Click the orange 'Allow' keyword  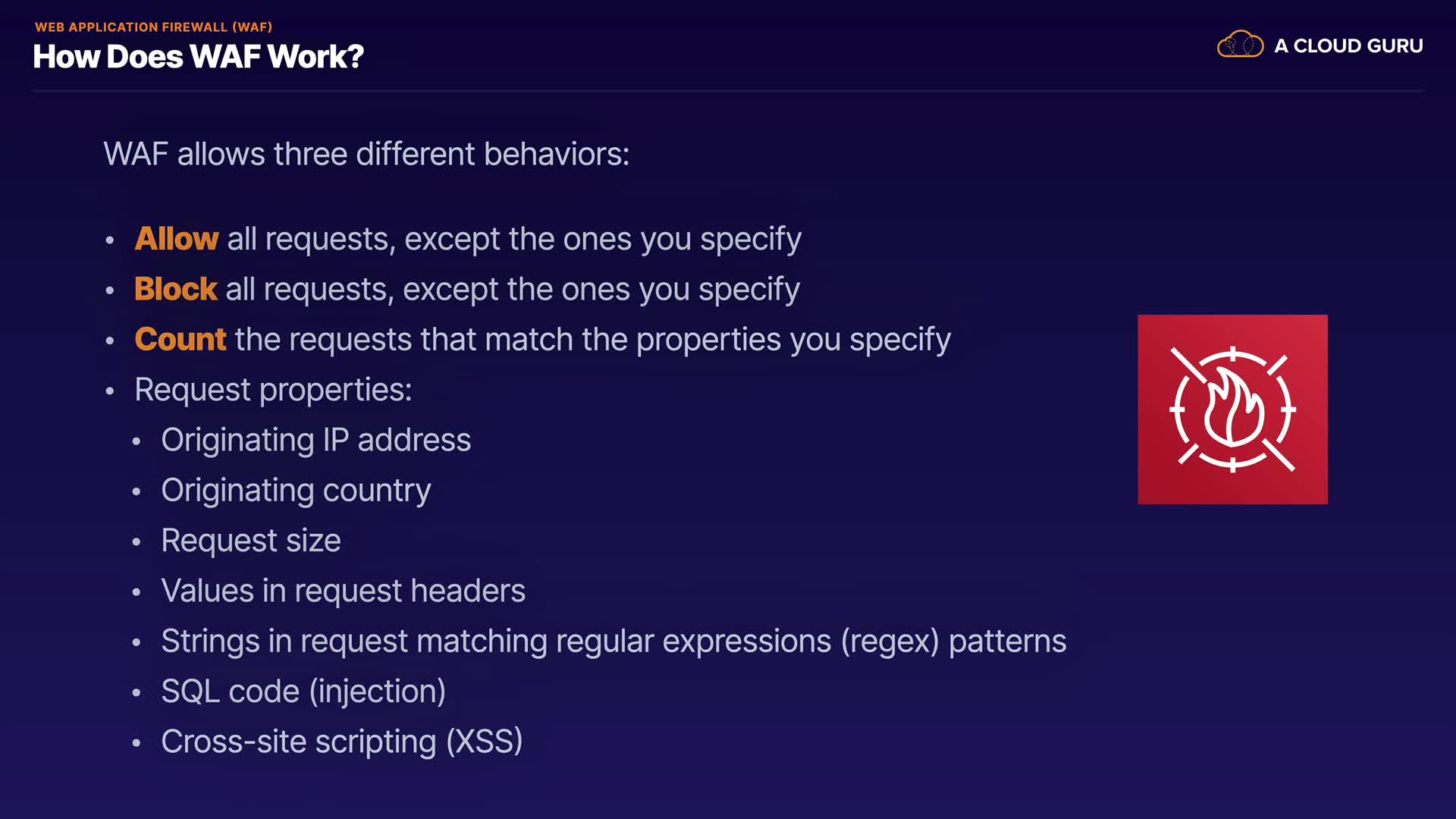click(177, 239)
